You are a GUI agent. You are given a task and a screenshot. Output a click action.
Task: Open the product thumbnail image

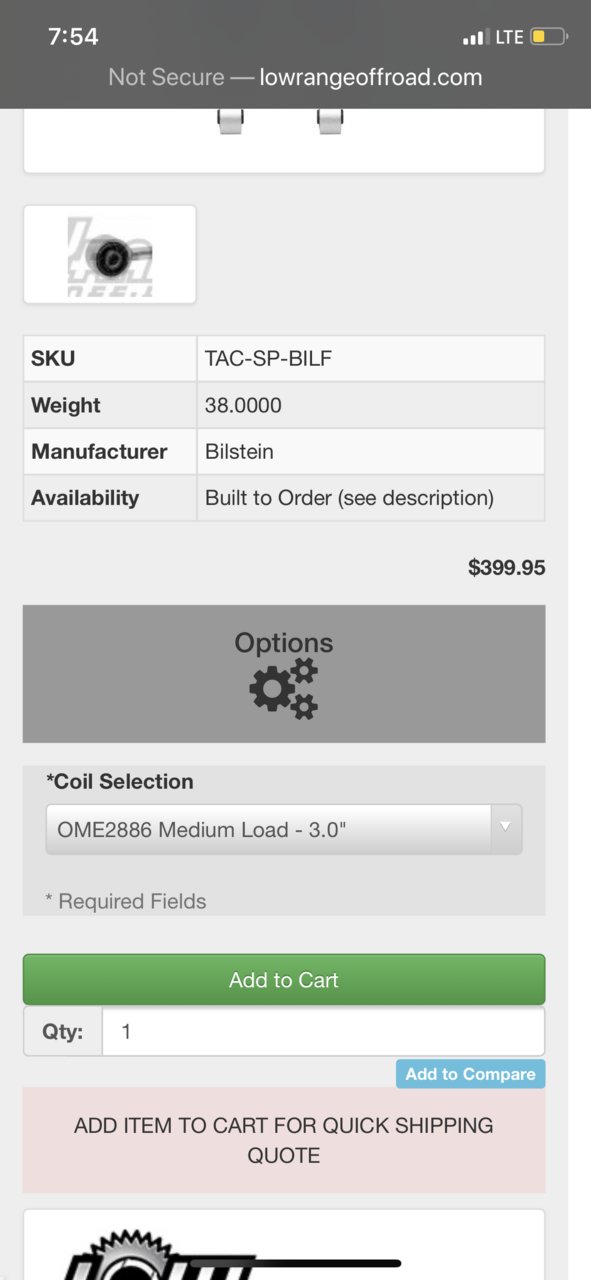coord(110,254)
